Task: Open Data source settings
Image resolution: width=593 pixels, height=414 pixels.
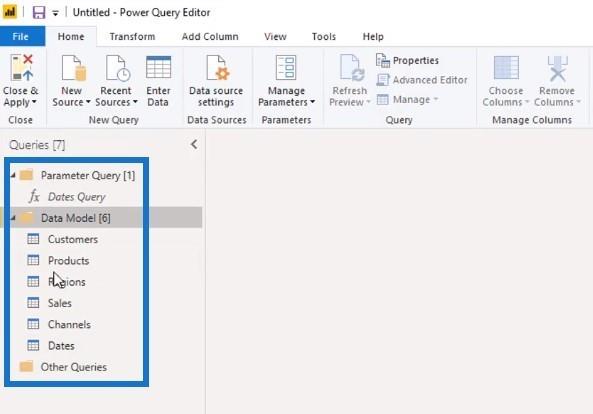Action: tap(216, 81)
